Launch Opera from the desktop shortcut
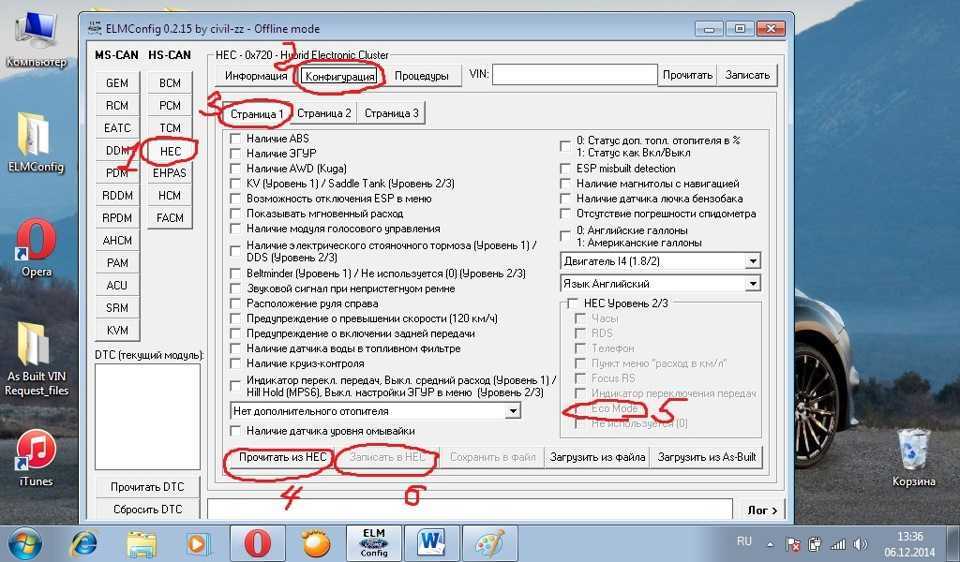This screenshot has width=960, height=562. click(x=36, y=248)
